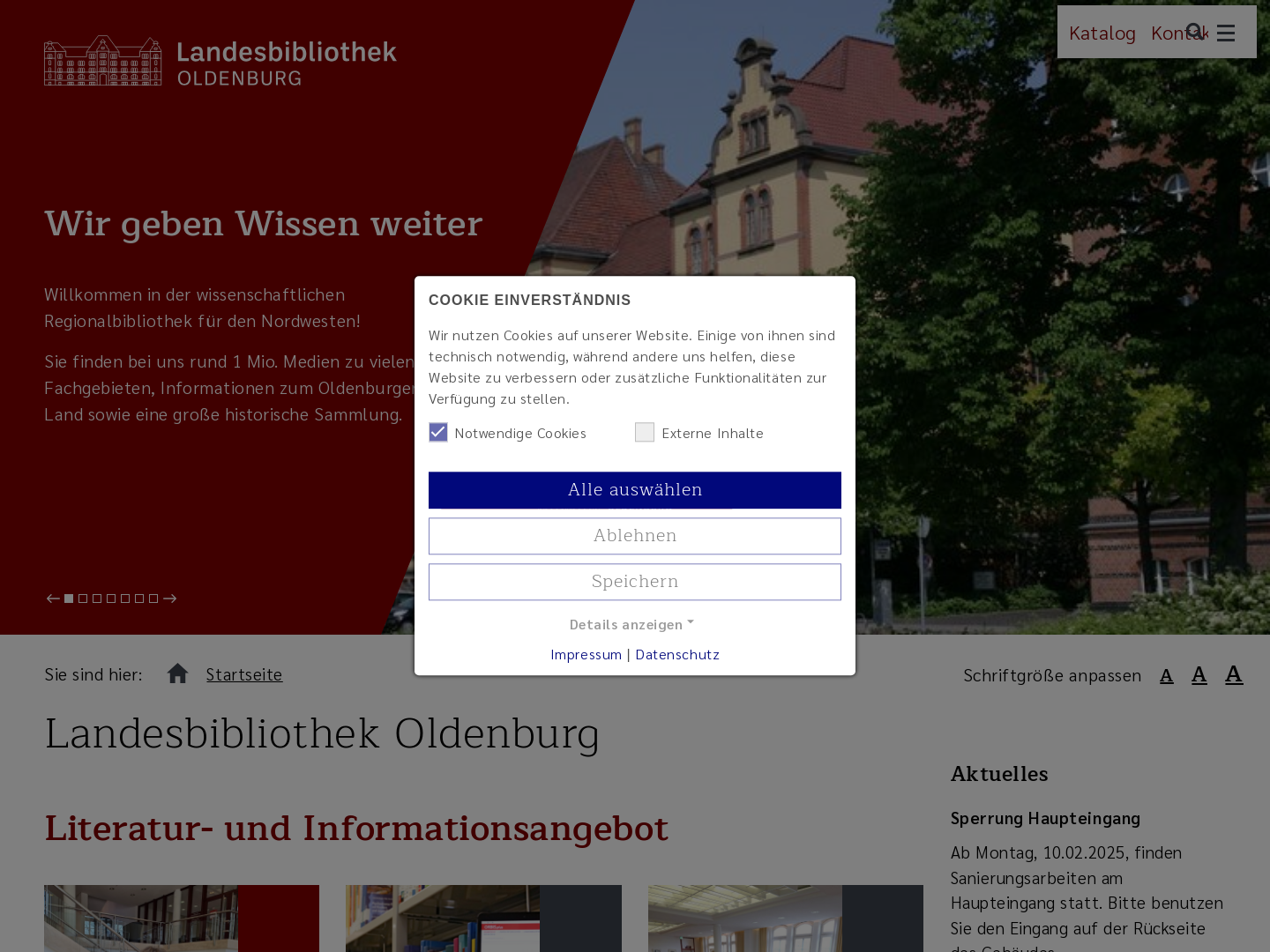
Task: Click Aktuelles sidebar heading
Action: point(999,774)
